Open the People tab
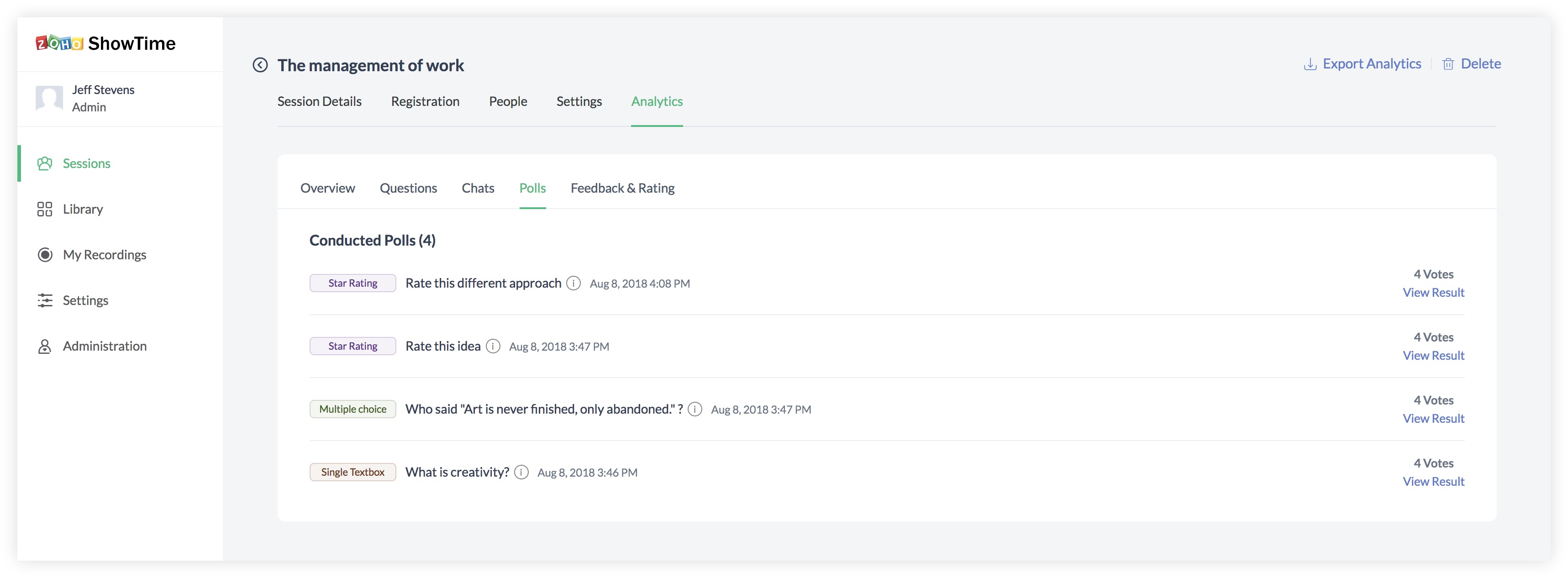The image size is (1568, 578). tap(508, 102)
